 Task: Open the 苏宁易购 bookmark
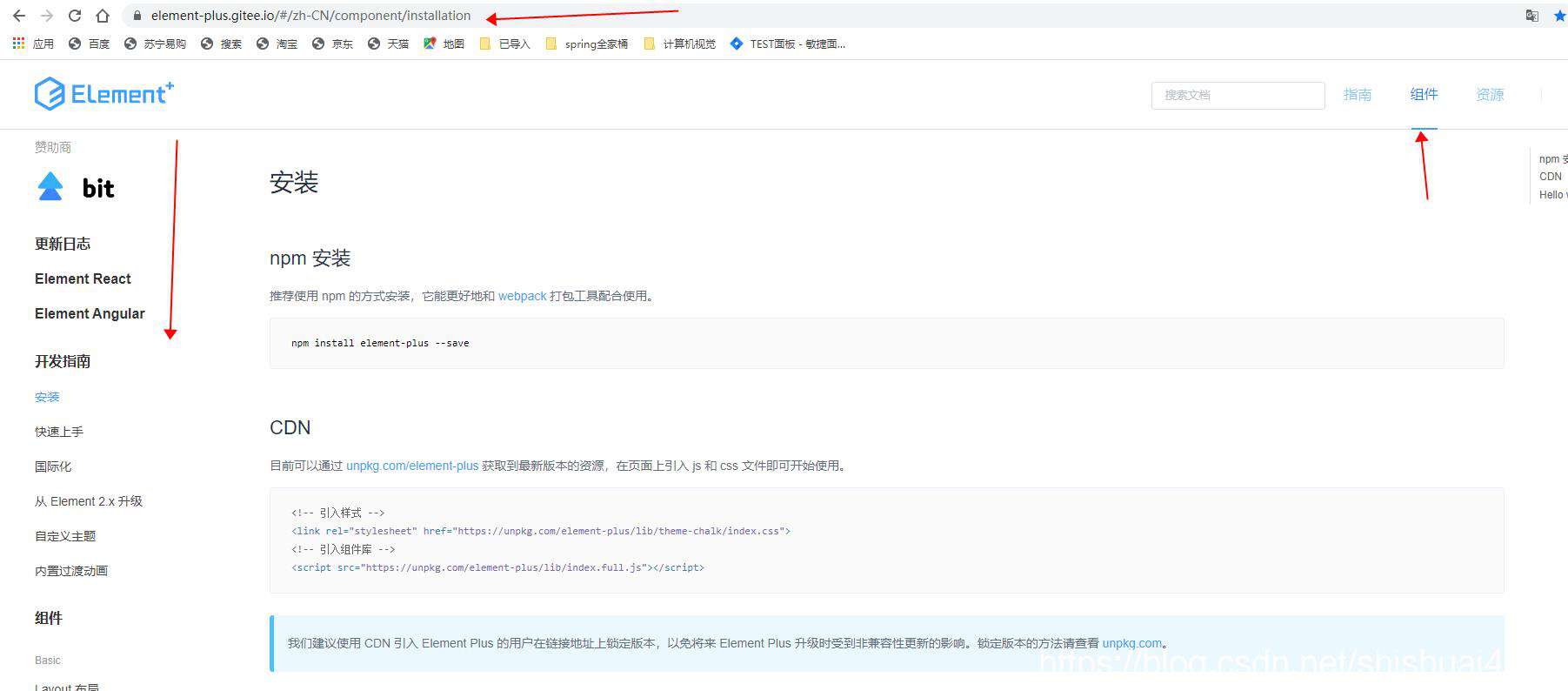point(155,44)
